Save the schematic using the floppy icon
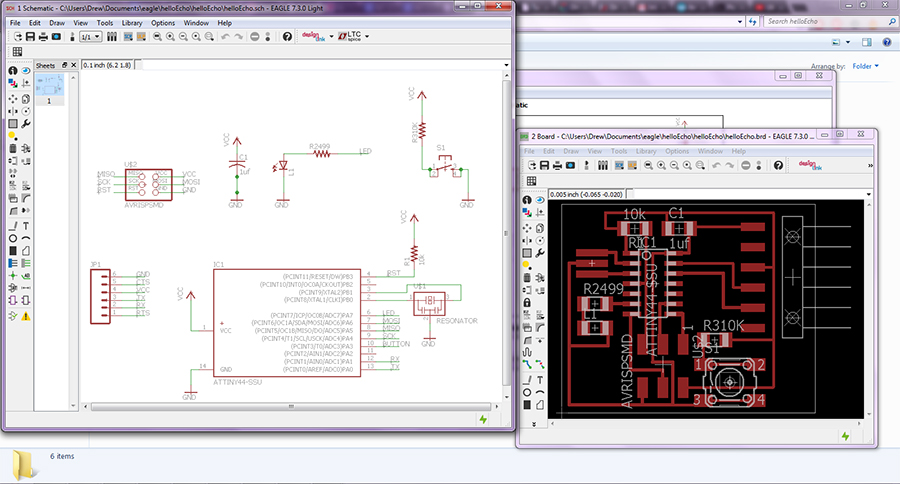 tap(30, 37)
